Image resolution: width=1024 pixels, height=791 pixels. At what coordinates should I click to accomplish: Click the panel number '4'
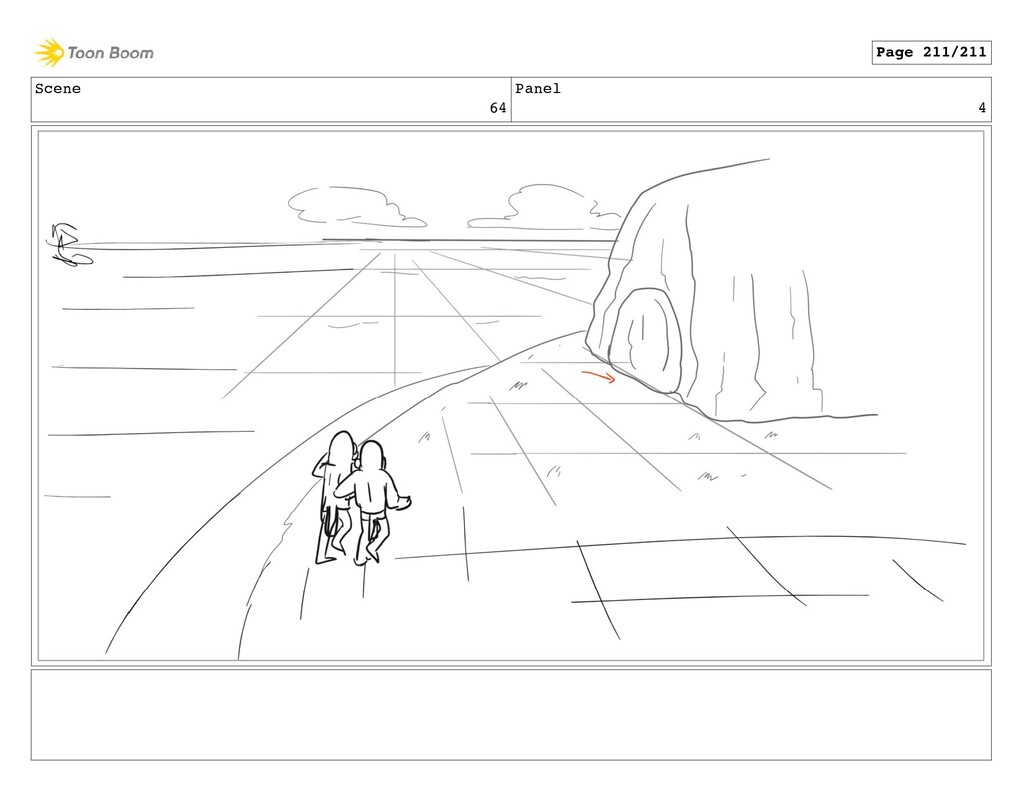point(982,108)
